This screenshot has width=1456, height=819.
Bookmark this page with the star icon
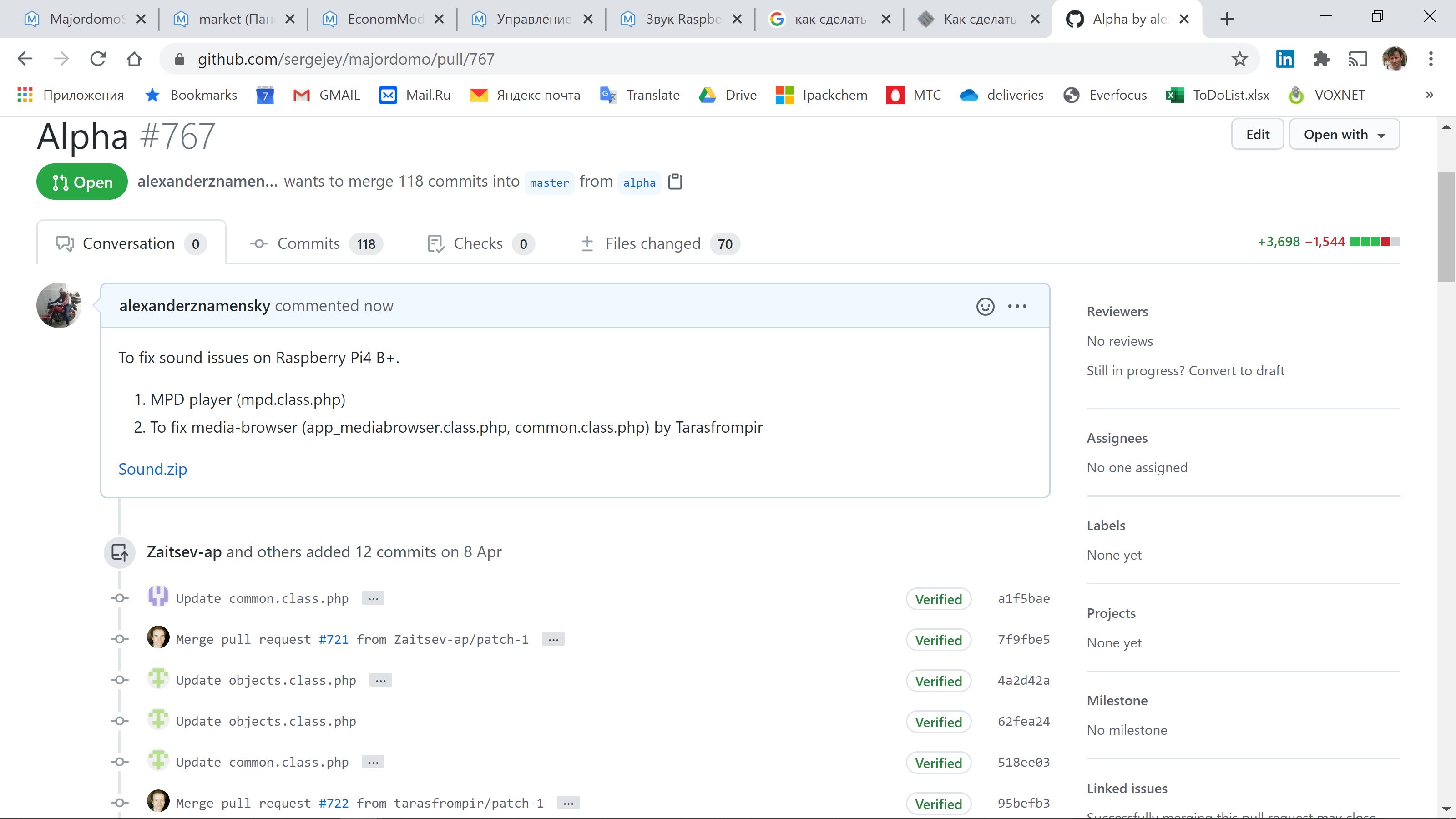[1239, 59]
